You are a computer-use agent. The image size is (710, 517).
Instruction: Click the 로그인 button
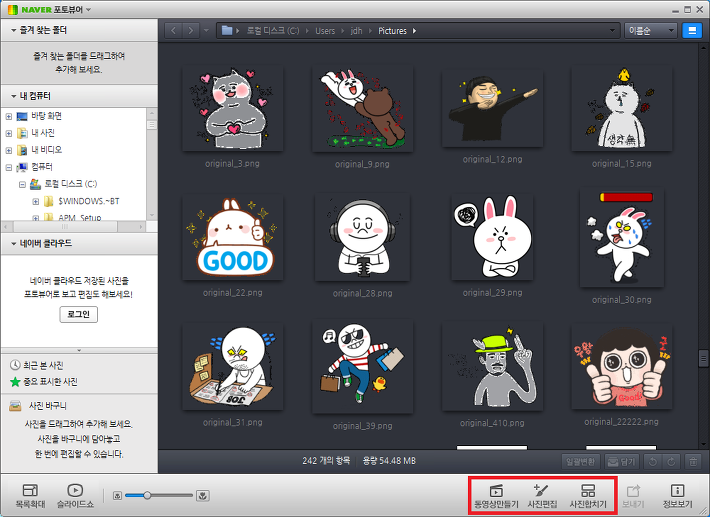coord(79,314)
